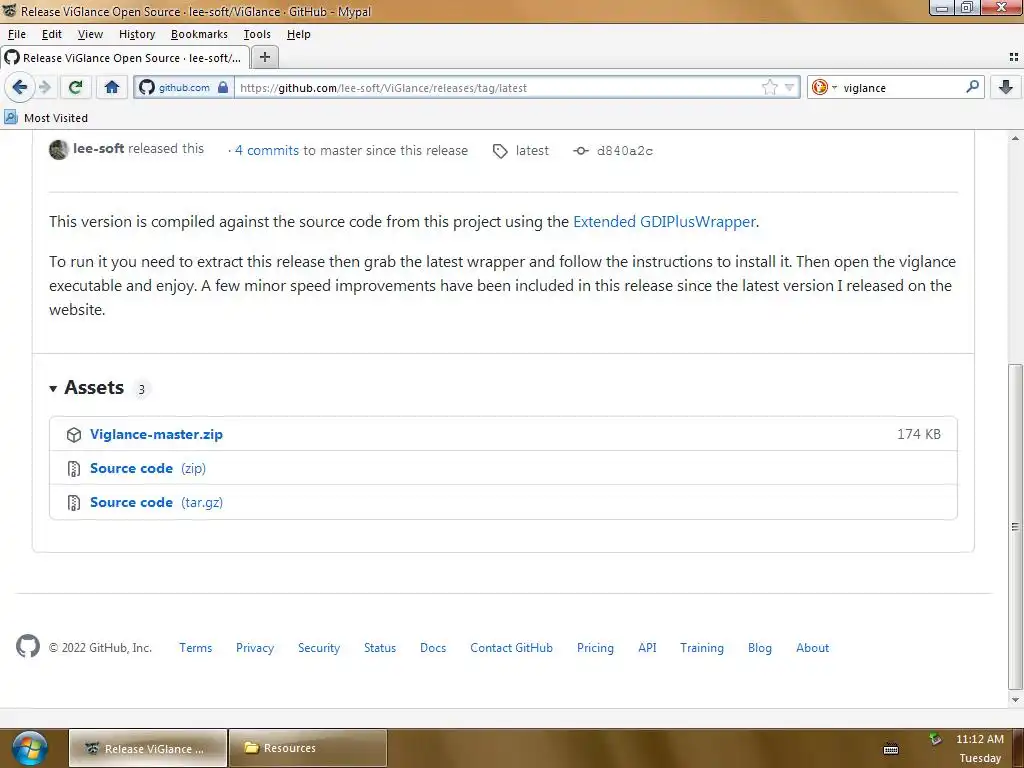Bookmark this page with the star icon
This screenshot has height=768, width=1024.
point(770,87)
